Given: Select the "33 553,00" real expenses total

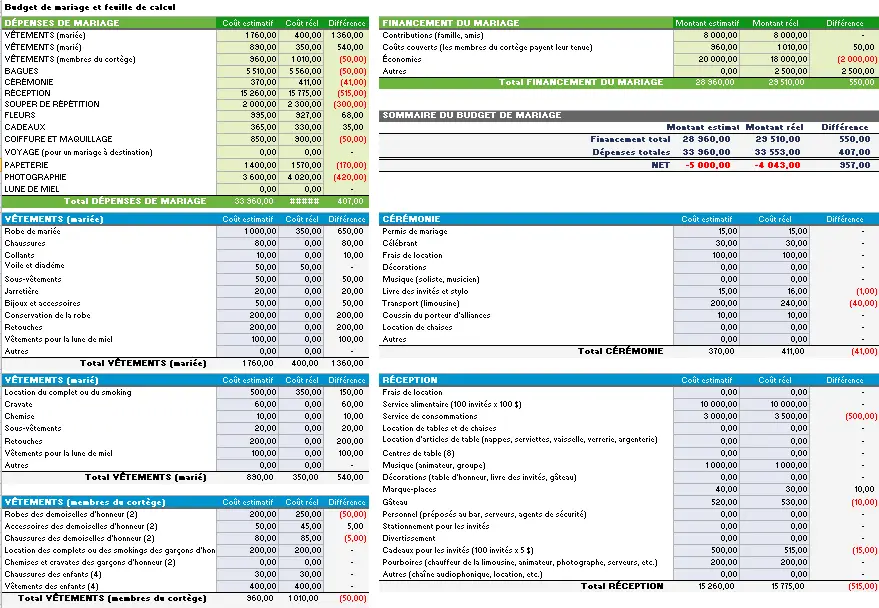Looking at the screenshot, I should click(778, 152).
